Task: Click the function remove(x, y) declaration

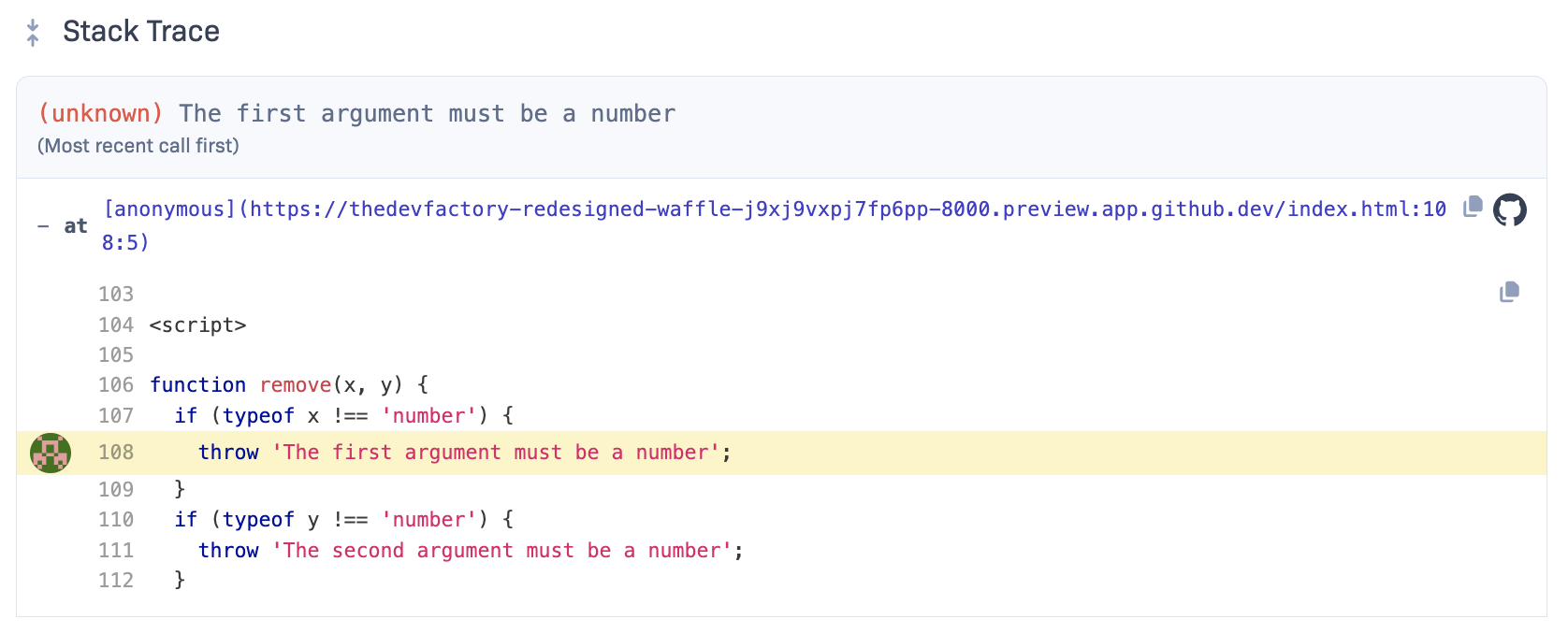Action: click(289, 385)
